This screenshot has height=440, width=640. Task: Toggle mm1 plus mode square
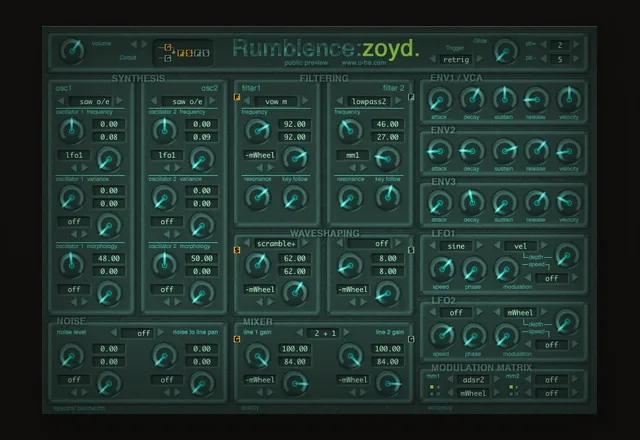[432, 387]
